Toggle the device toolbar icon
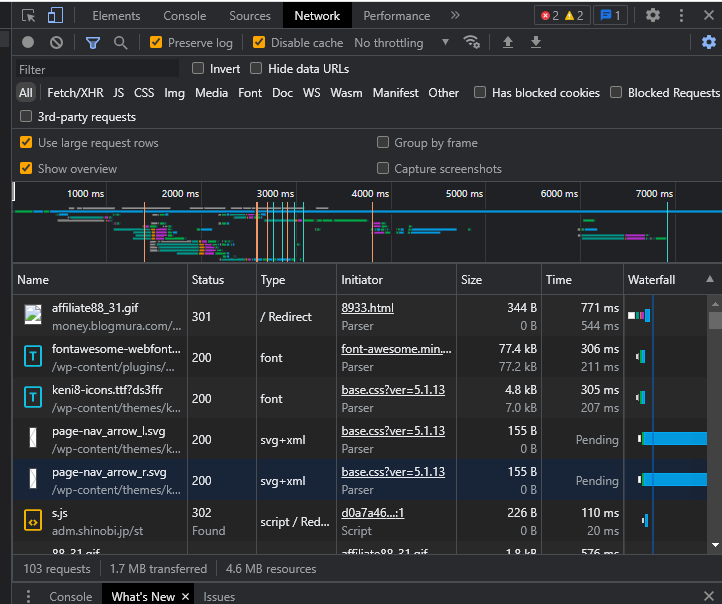 (55, 16)
